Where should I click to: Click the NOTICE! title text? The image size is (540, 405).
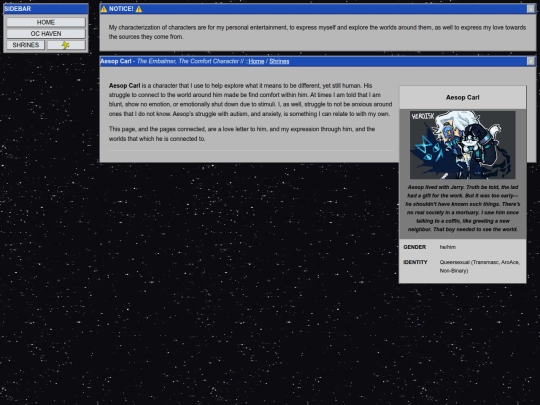(x=121, y=9)
